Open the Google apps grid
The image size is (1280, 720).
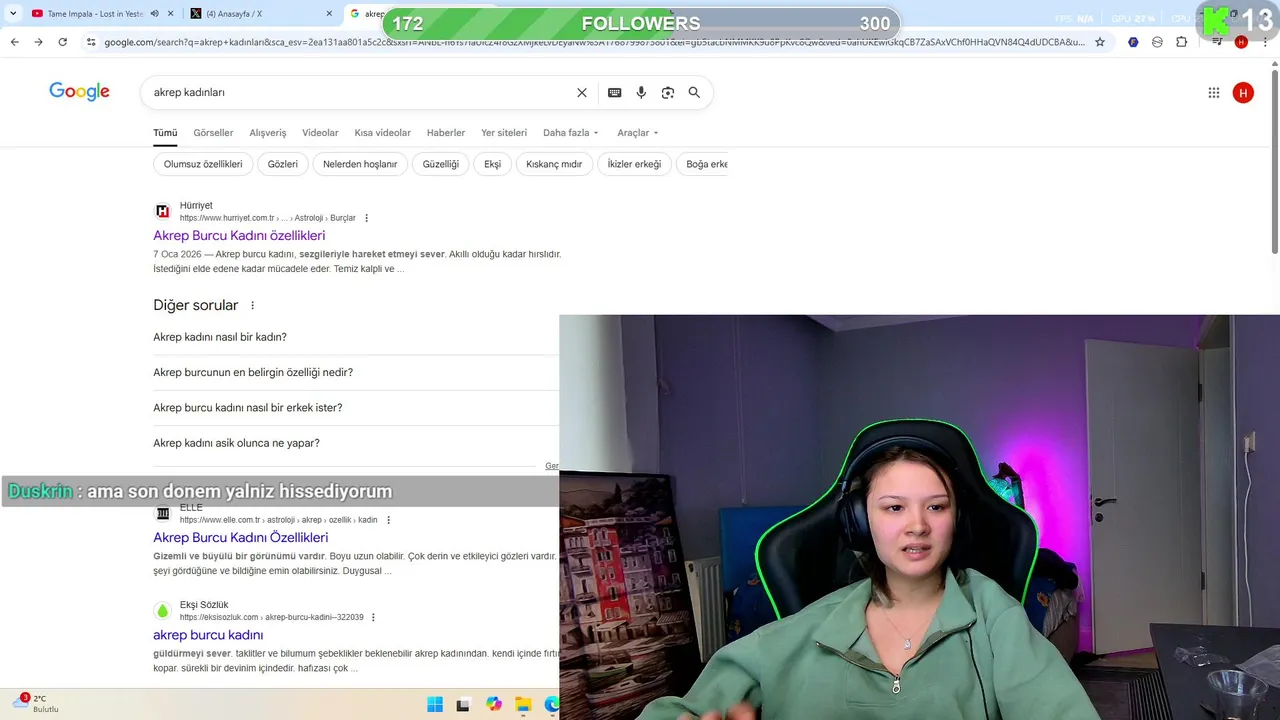(1214, 93)
